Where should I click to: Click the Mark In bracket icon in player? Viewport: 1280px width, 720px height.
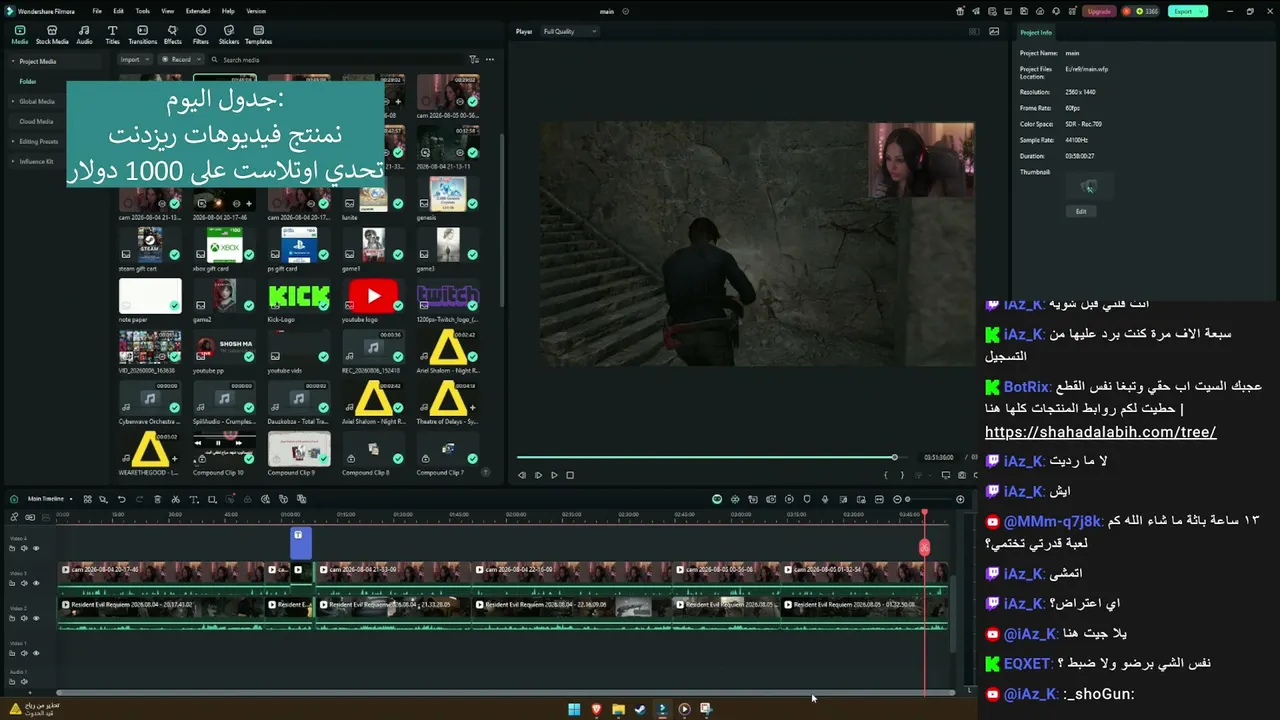[886, 475]
